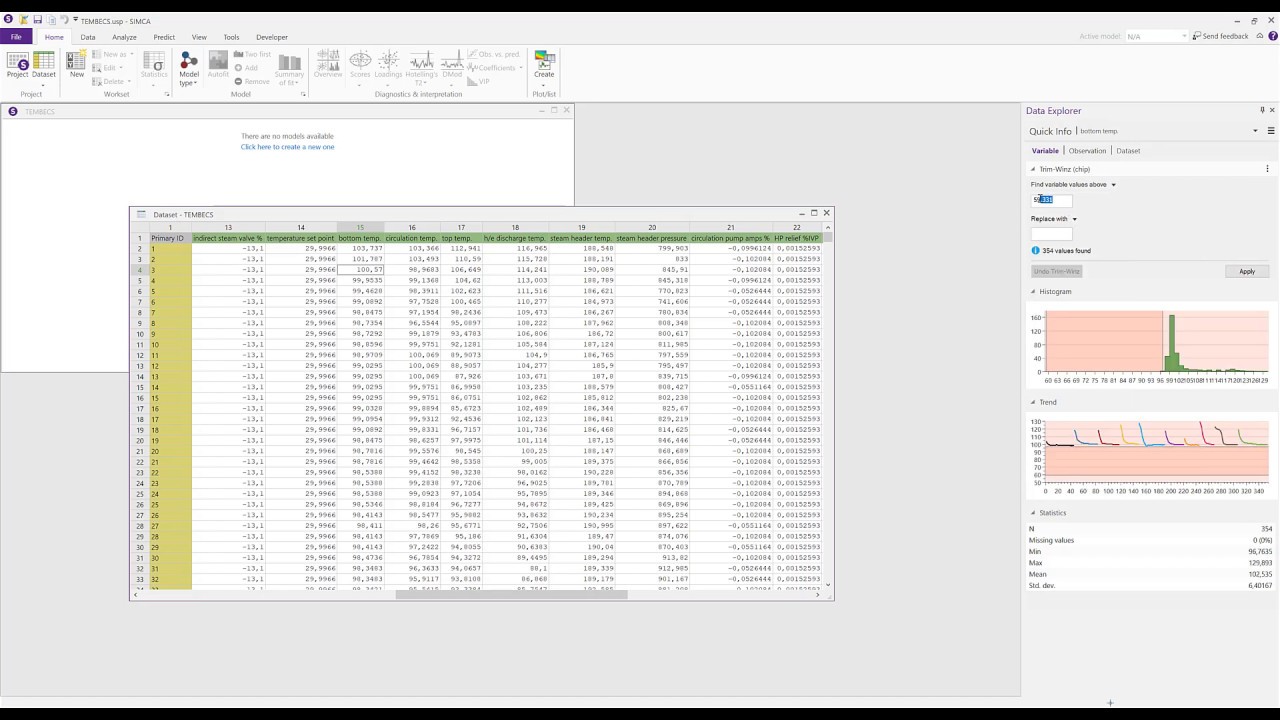Viewport: 1280px width, 720px height.
Task: Switch to the Data ribbon tab
Action: pos(88,37)
